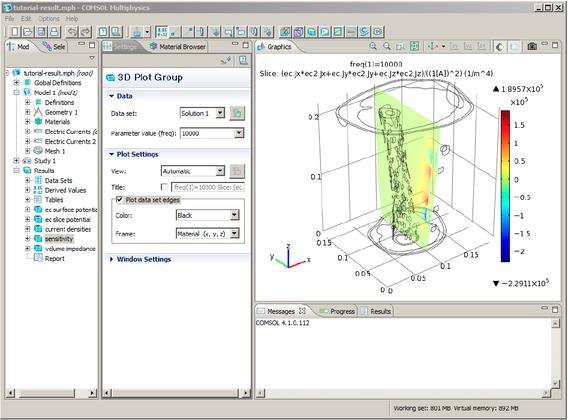The image size is (568, 420).
Task: Select the current densities node
Action: pos(68,229)
